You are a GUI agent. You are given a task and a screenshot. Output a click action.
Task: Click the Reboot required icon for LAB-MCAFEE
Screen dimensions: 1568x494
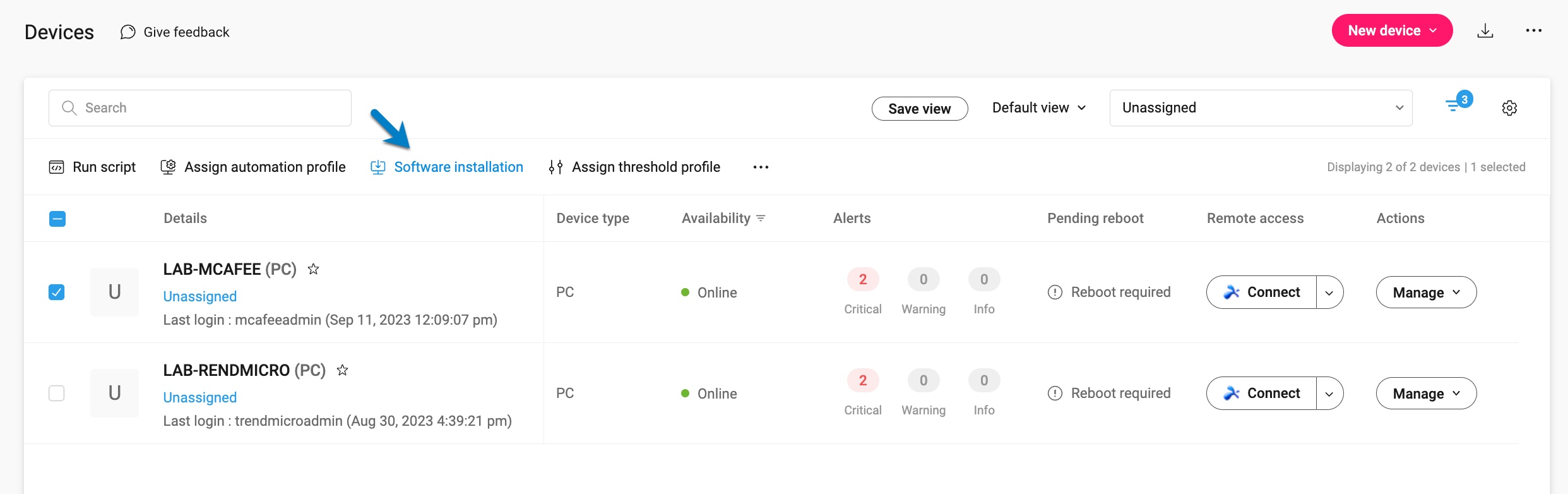point(1055,292)
